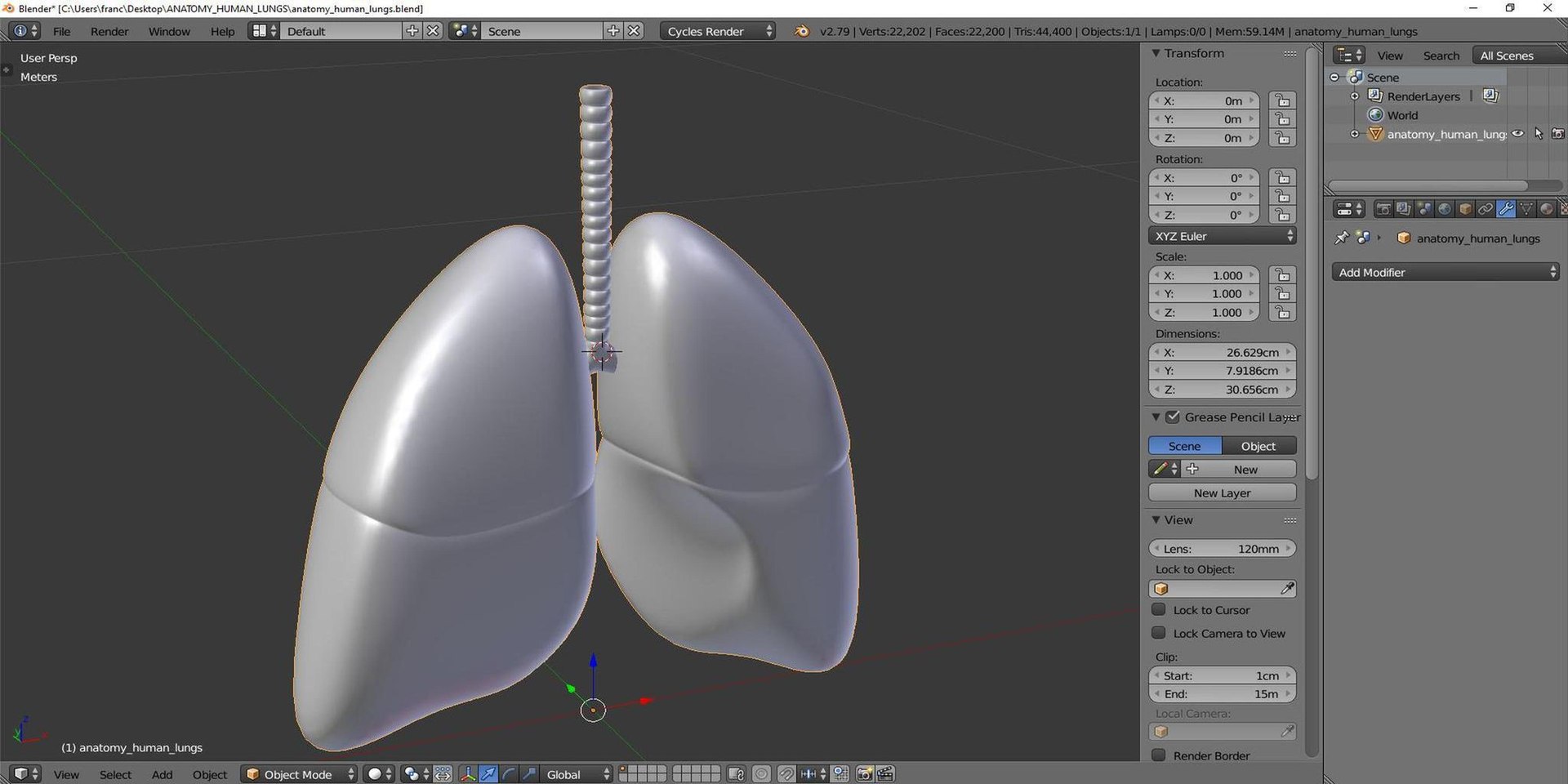Open the Window menu

pyautogui.click(x=169, y=31)
